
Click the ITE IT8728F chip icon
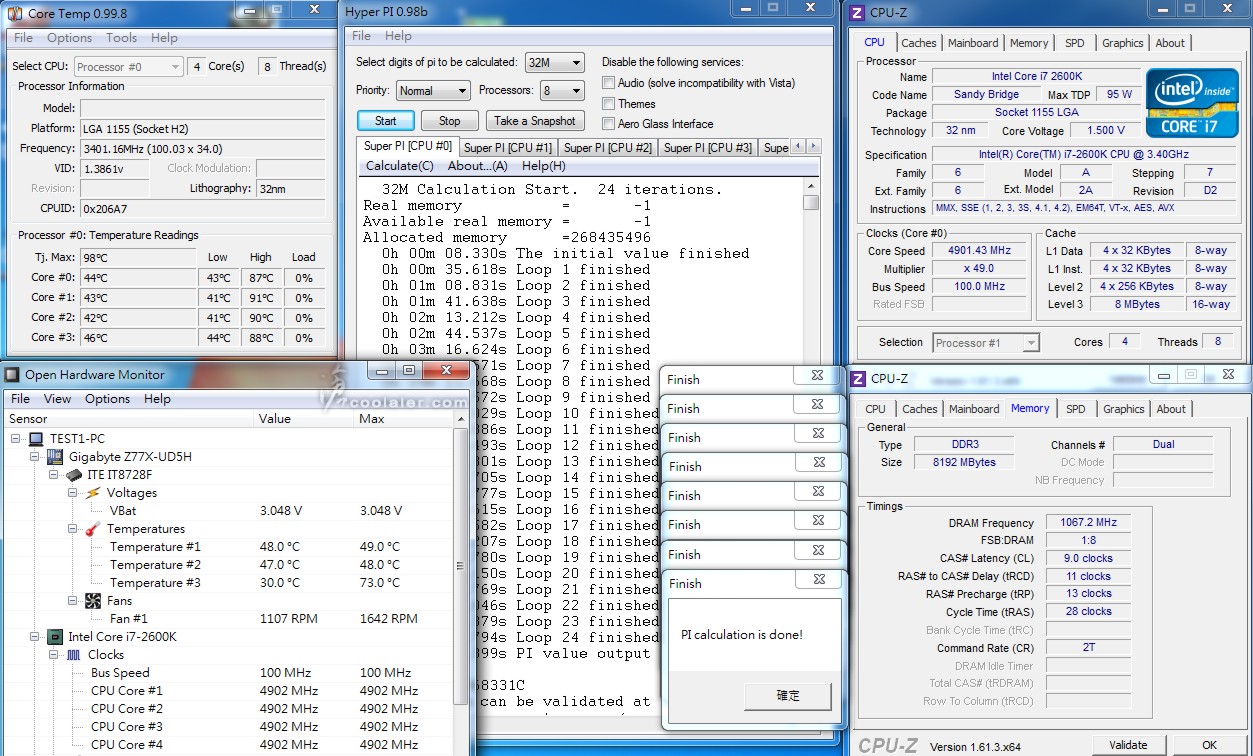pyautogui.click(x=74, y=475)
